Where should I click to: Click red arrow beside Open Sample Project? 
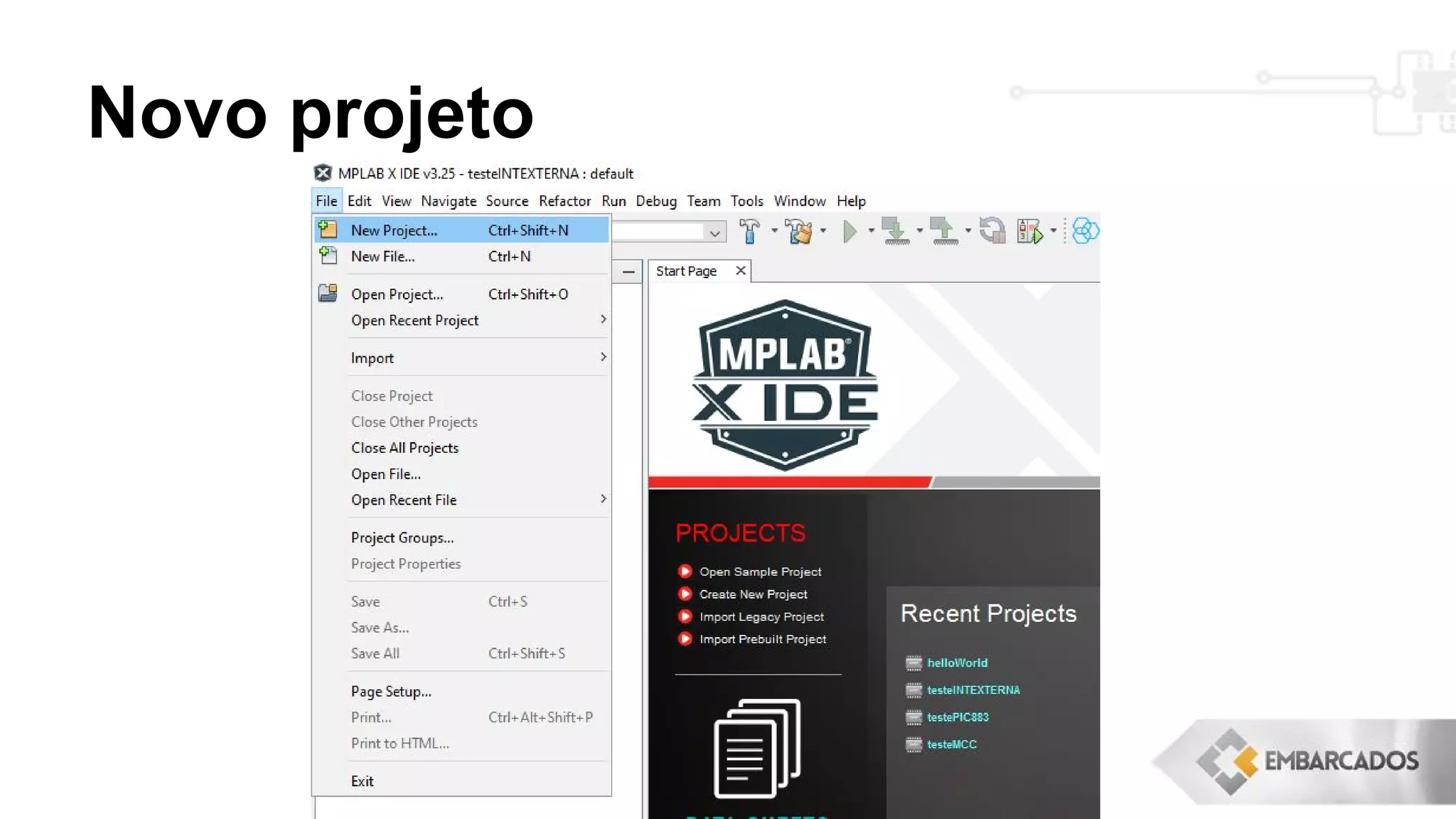[685, 571]
